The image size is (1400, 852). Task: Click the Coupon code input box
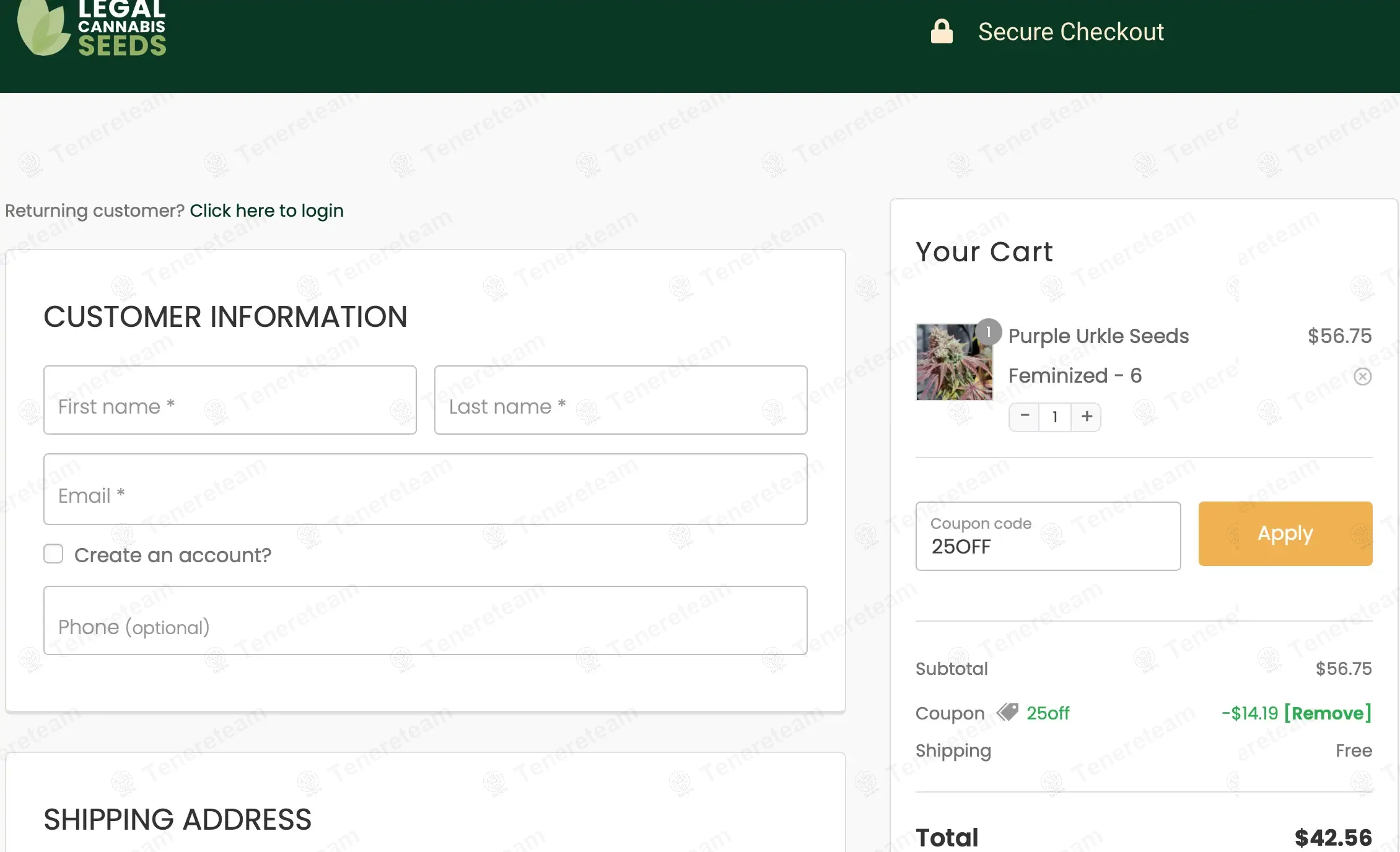pos(1048,536)
